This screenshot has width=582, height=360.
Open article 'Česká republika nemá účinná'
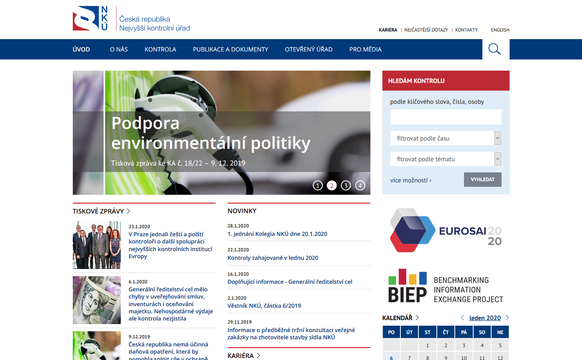pyautogui.click(x=169, y=351)
